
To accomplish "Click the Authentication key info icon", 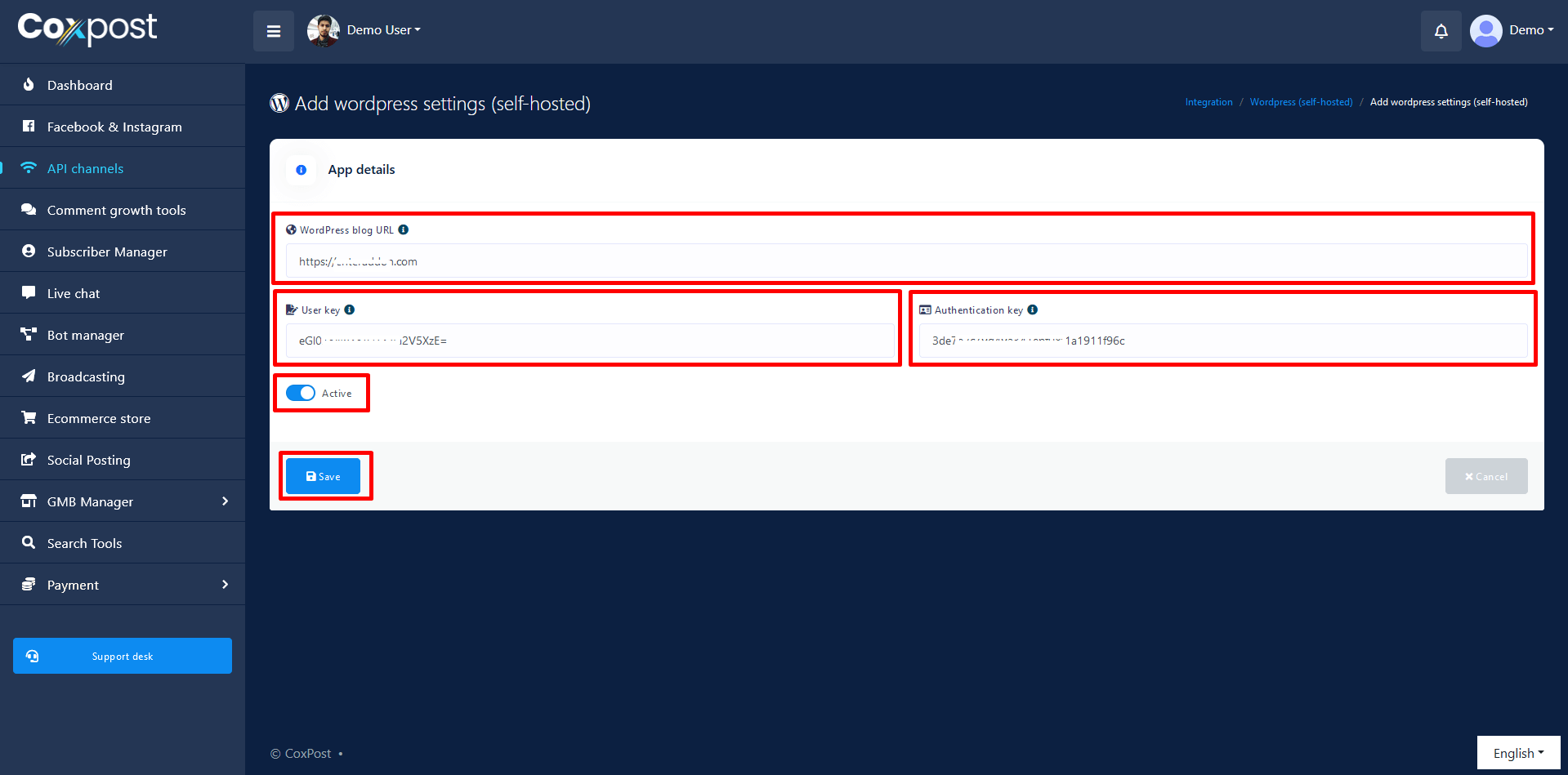I will click(1033, 310).
